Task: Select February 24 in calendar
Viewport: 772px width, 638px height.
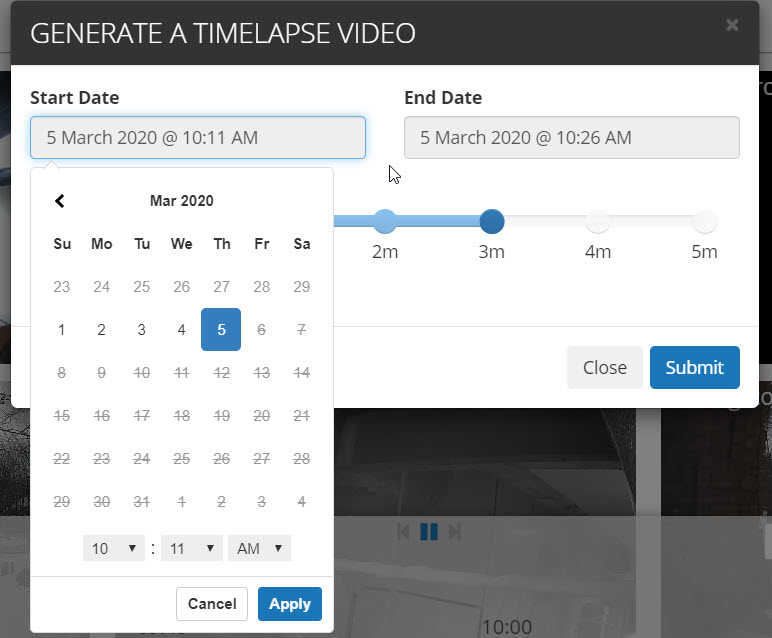Action: (x=101, y=287)
